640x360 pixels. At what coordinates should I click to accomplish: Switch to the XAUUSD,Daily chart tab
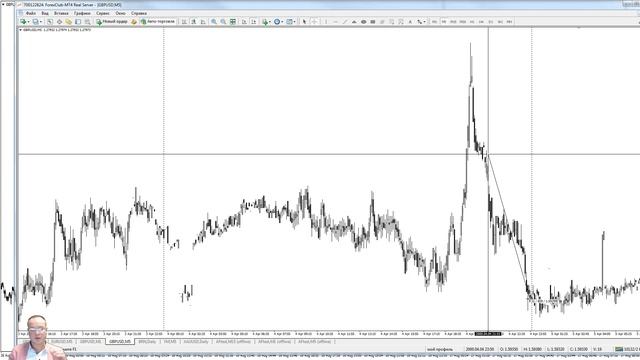(x=196, y=341)
